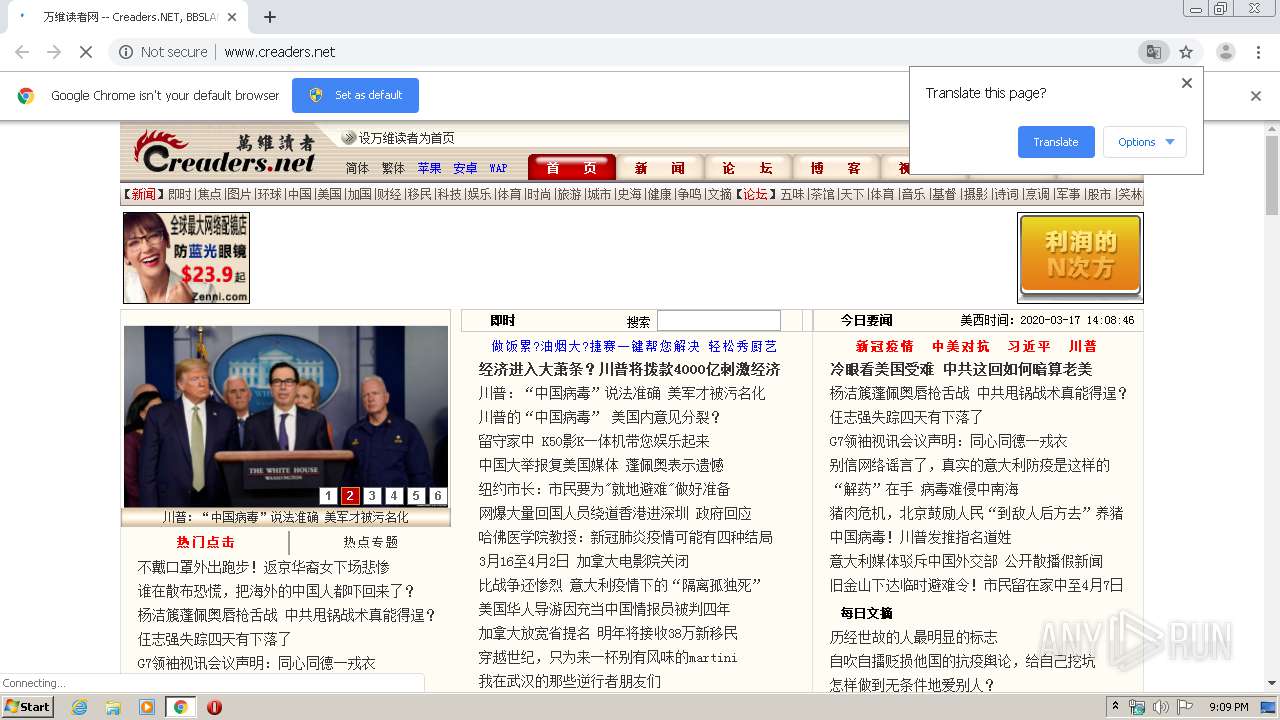Click the 习近平 topic link
The height and width of the screenshot is (720, 1280).
[1029, 346]
